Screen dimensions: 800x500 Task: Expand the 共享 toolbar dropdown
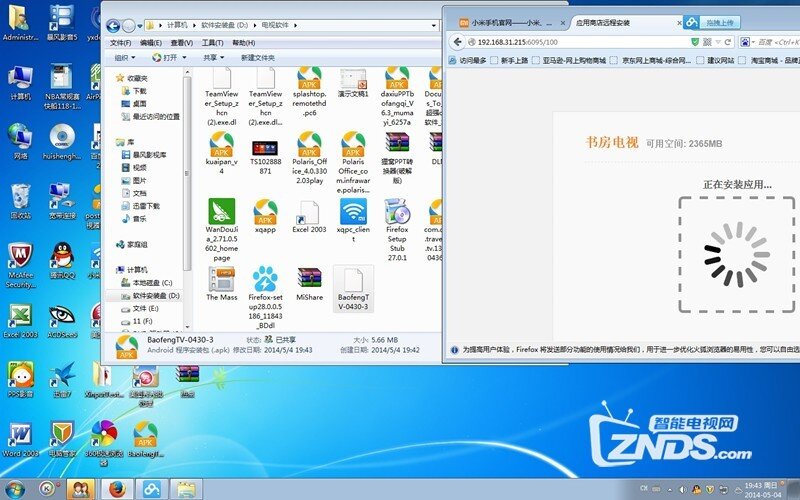coord(214,58)
